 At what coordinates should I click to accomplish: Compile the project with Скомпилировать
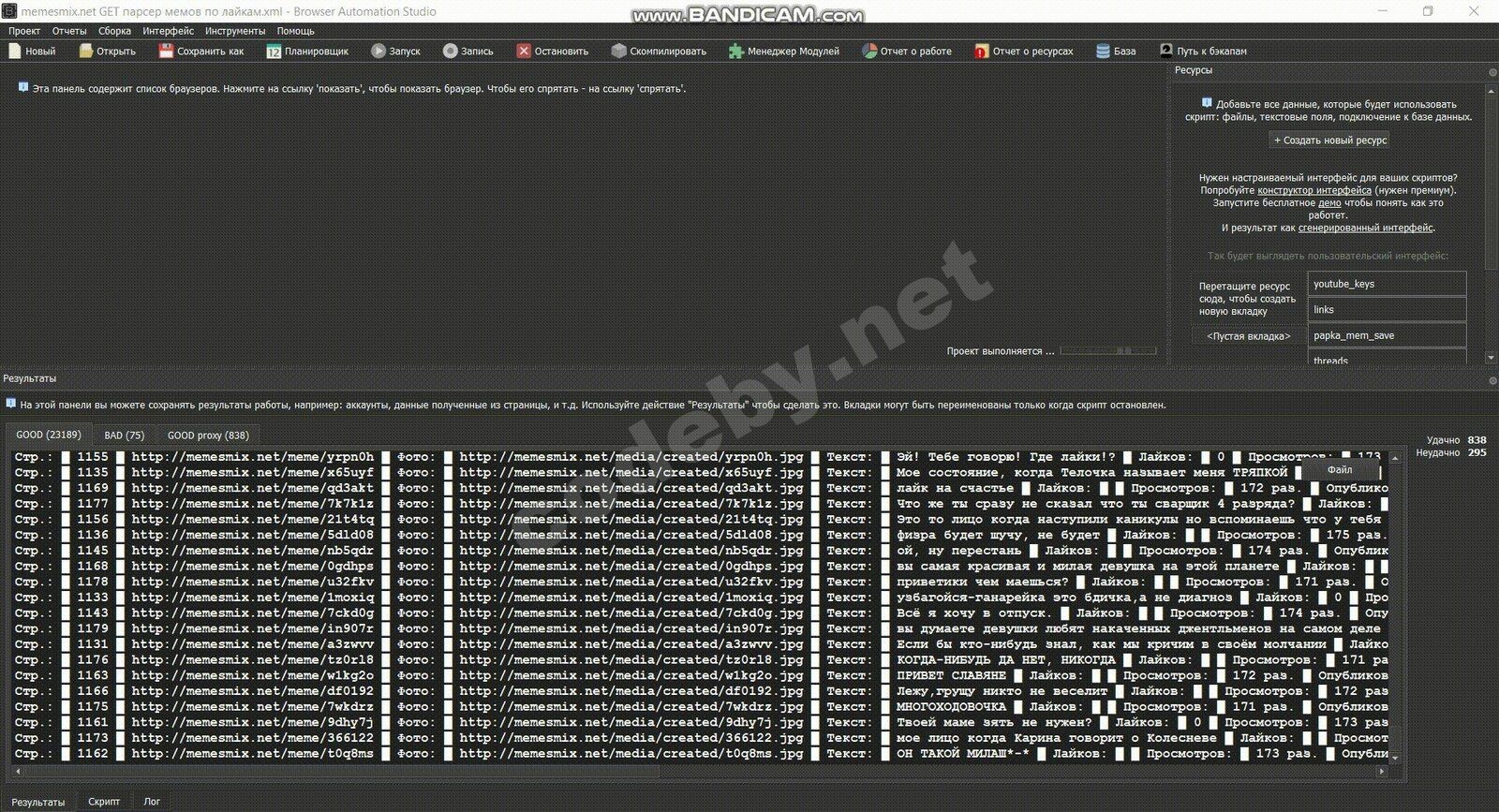point(659,52)
